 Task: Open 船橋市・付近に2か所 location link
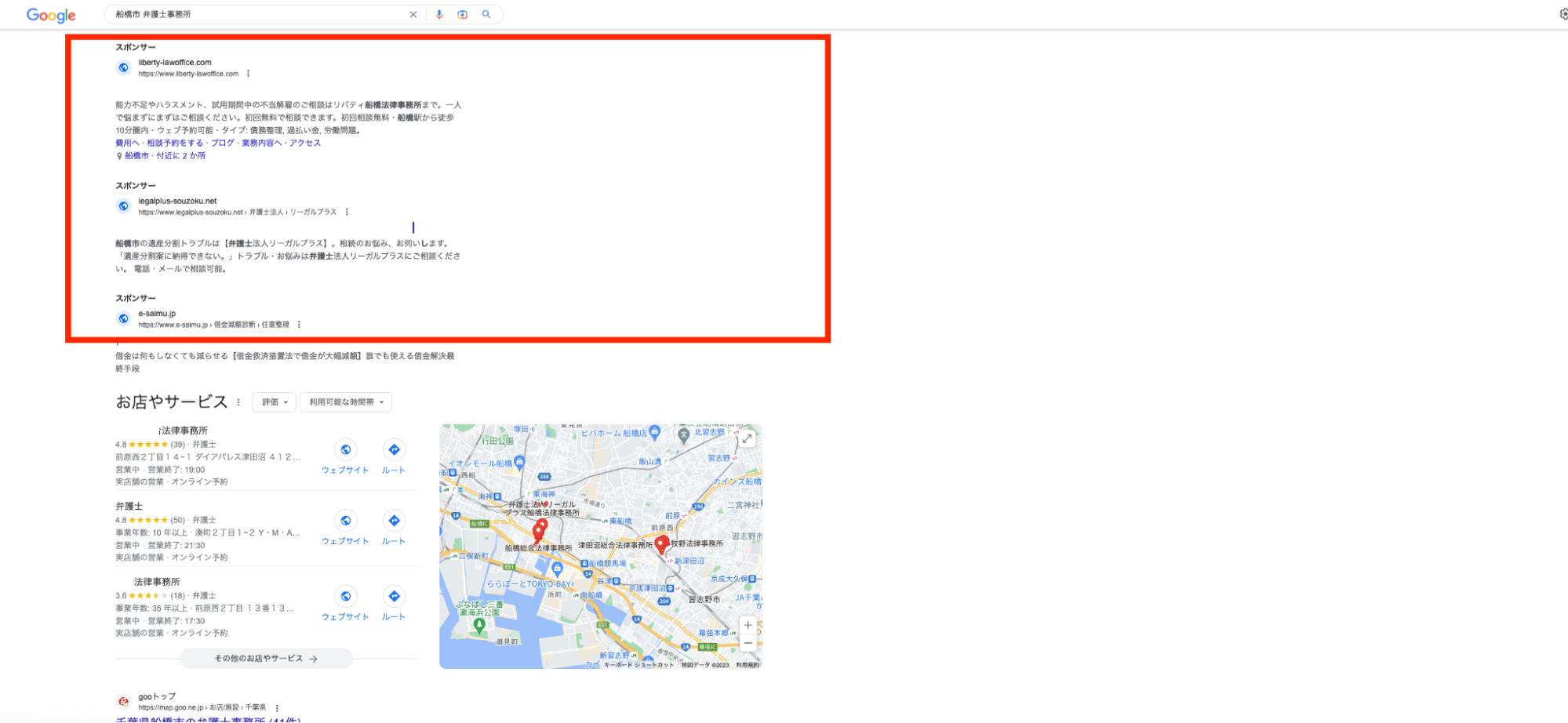[165, 155]
